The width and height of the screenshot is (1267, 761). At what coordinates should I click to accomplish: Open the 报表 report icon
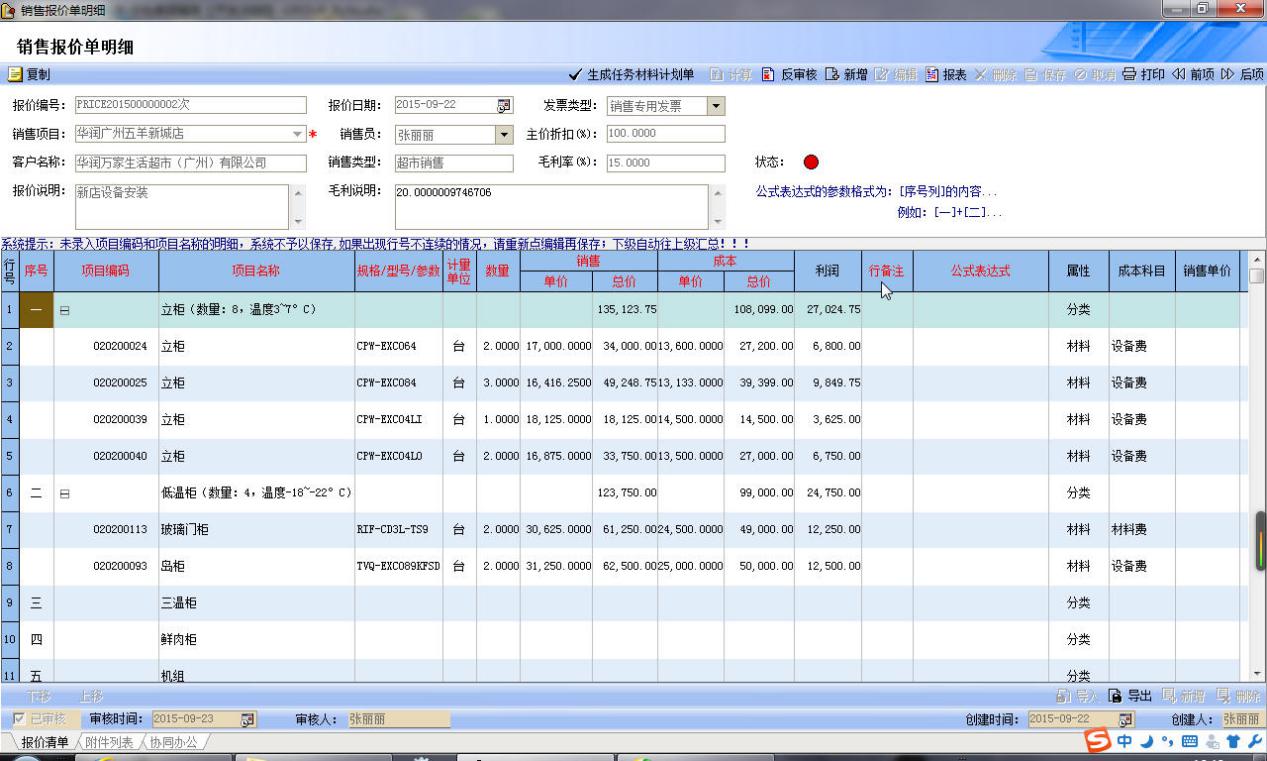click(932, 75)
